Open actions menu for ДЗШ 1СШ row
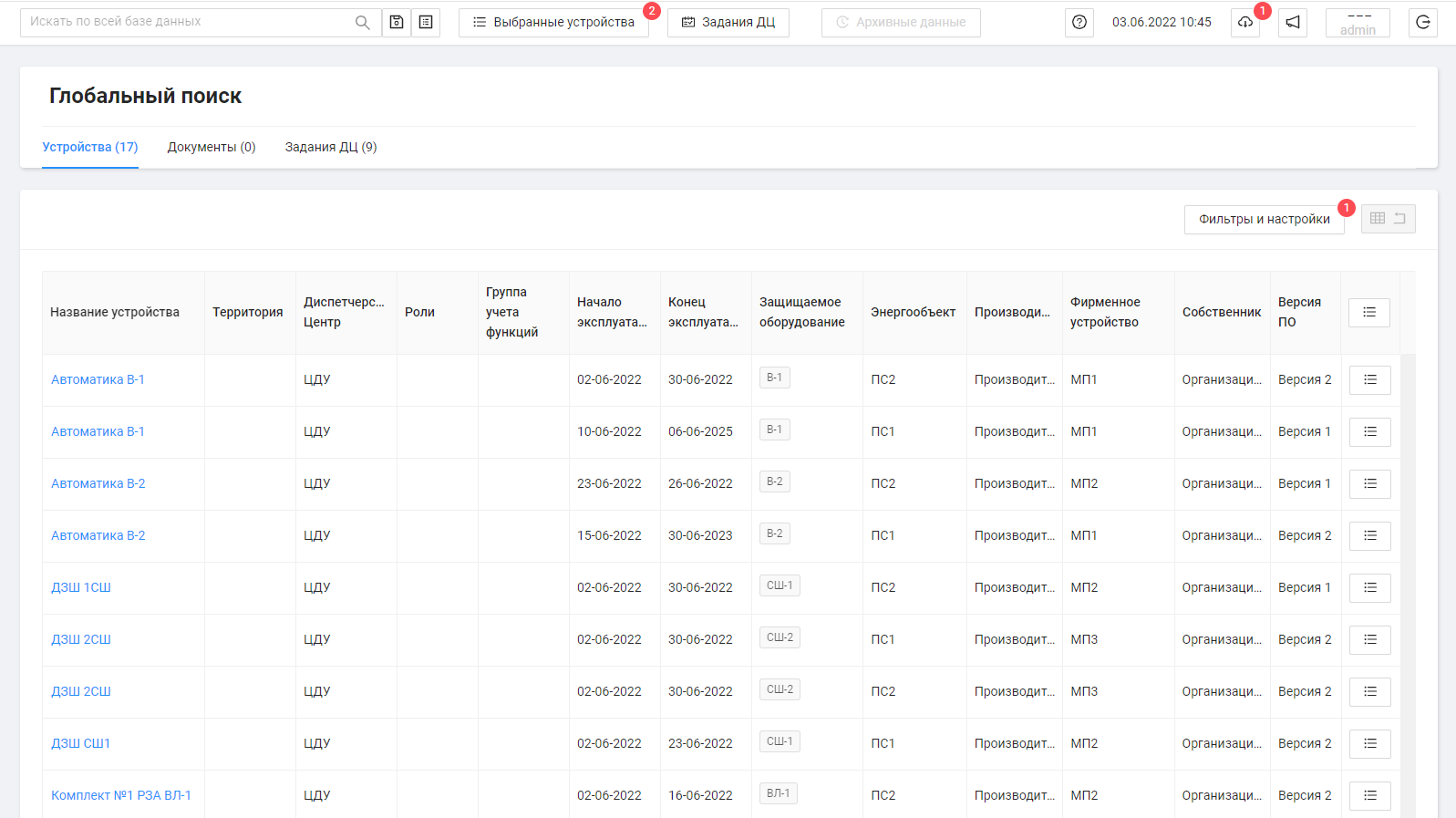1456x818 pixels. (x=1369, y=588)
